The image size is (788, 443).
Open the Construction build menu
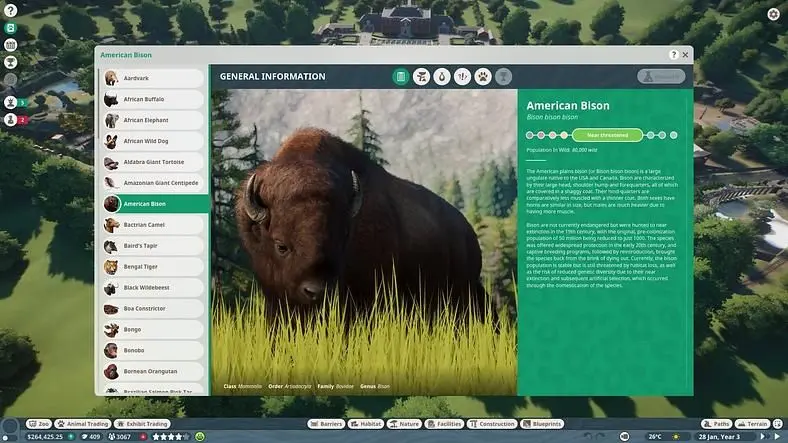pos(492,424)
